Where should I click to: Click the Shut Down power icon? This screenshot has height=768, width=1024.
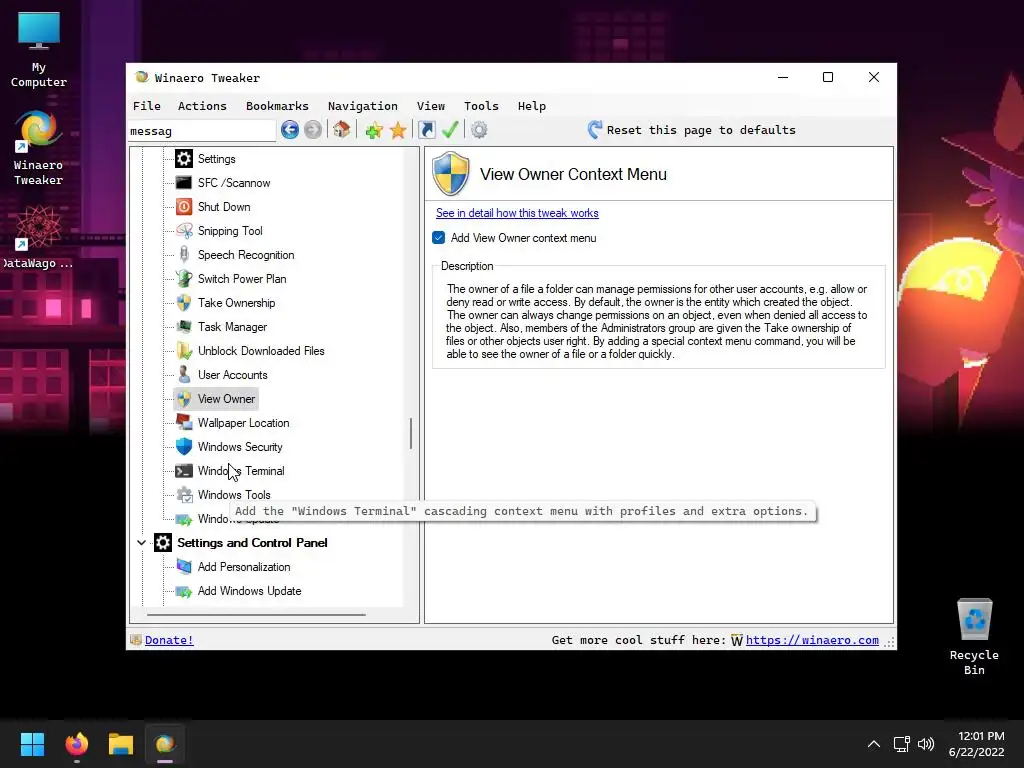point(184,207)
